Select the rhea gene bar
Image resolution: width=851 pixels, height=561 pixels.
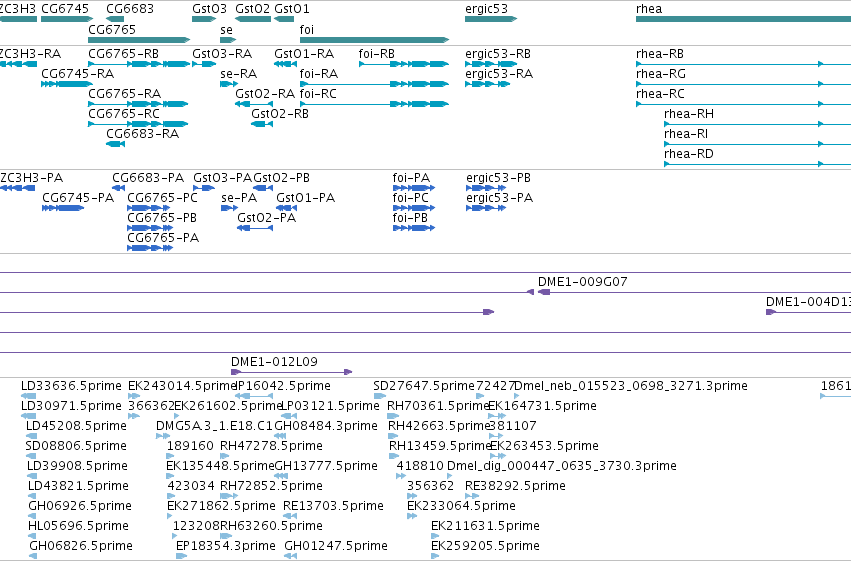click(743, 19)
